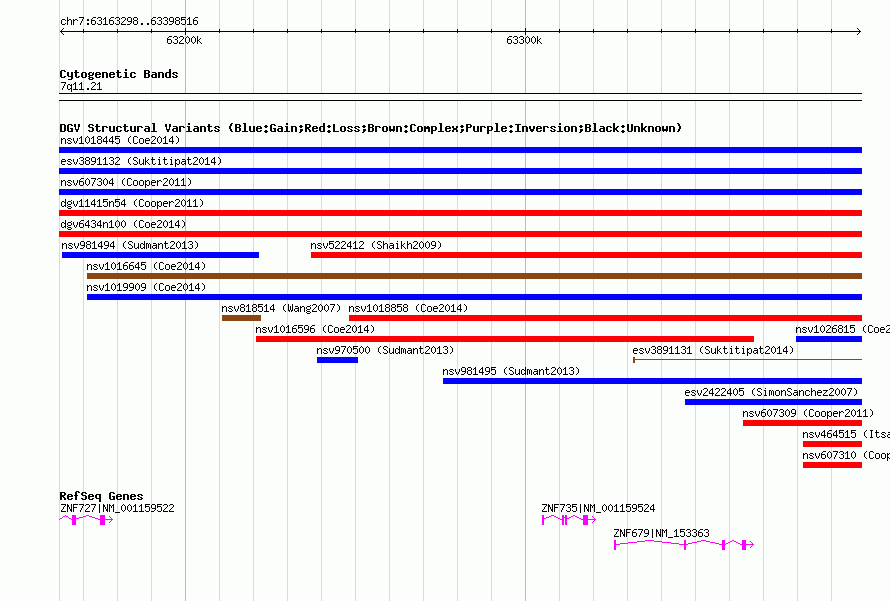Click the ZNF727 gene glyph

[x=86, y=520]
